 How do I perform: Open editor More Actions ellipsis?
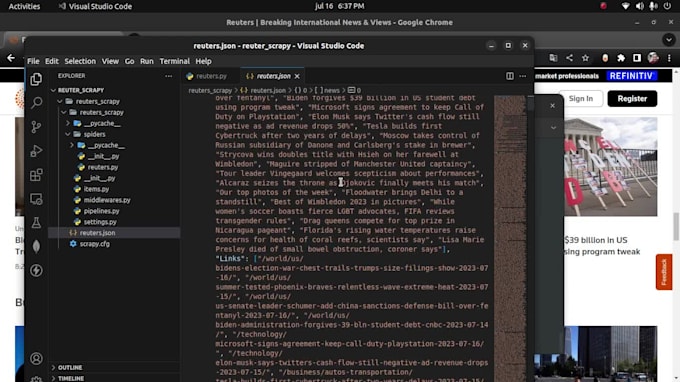click(x=523, y=76)
